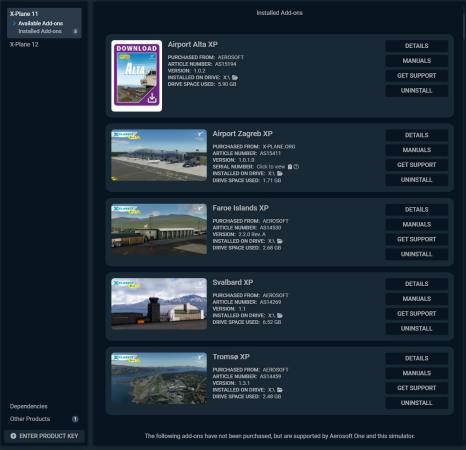Click Airport Zagreb XP thumbnail
This screenshot has width=466, height=450.
[x=159, y=155]
